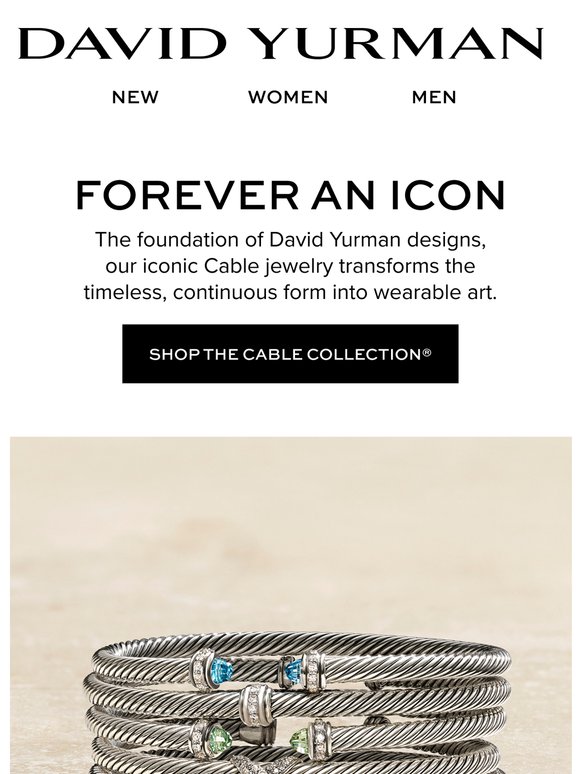Image resolution: width=580 pixels, height=774 pixels.
Task: Click the pavé diamond station on second bracelet
Action: (x=256, y=703)
